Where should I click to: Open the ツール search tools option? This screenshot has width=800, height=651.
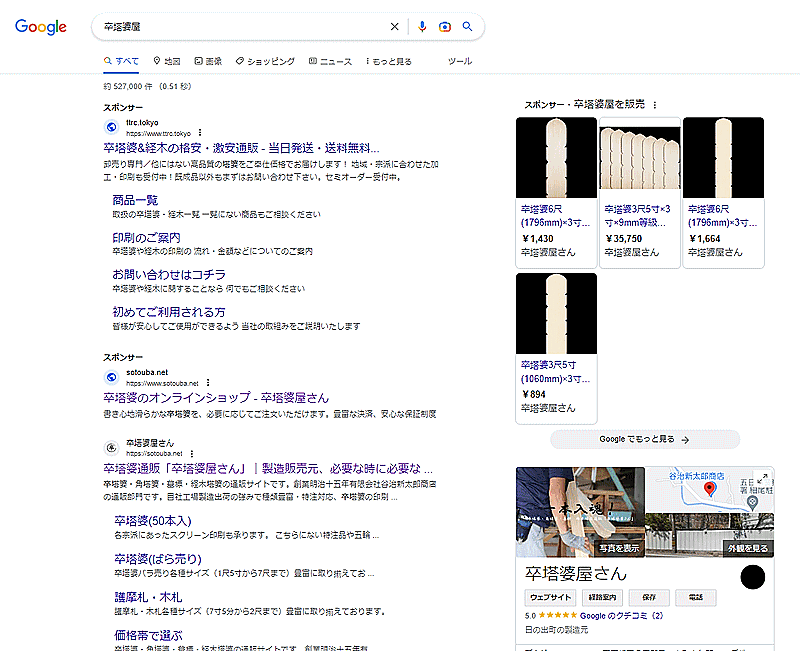(x=459, y=61)
